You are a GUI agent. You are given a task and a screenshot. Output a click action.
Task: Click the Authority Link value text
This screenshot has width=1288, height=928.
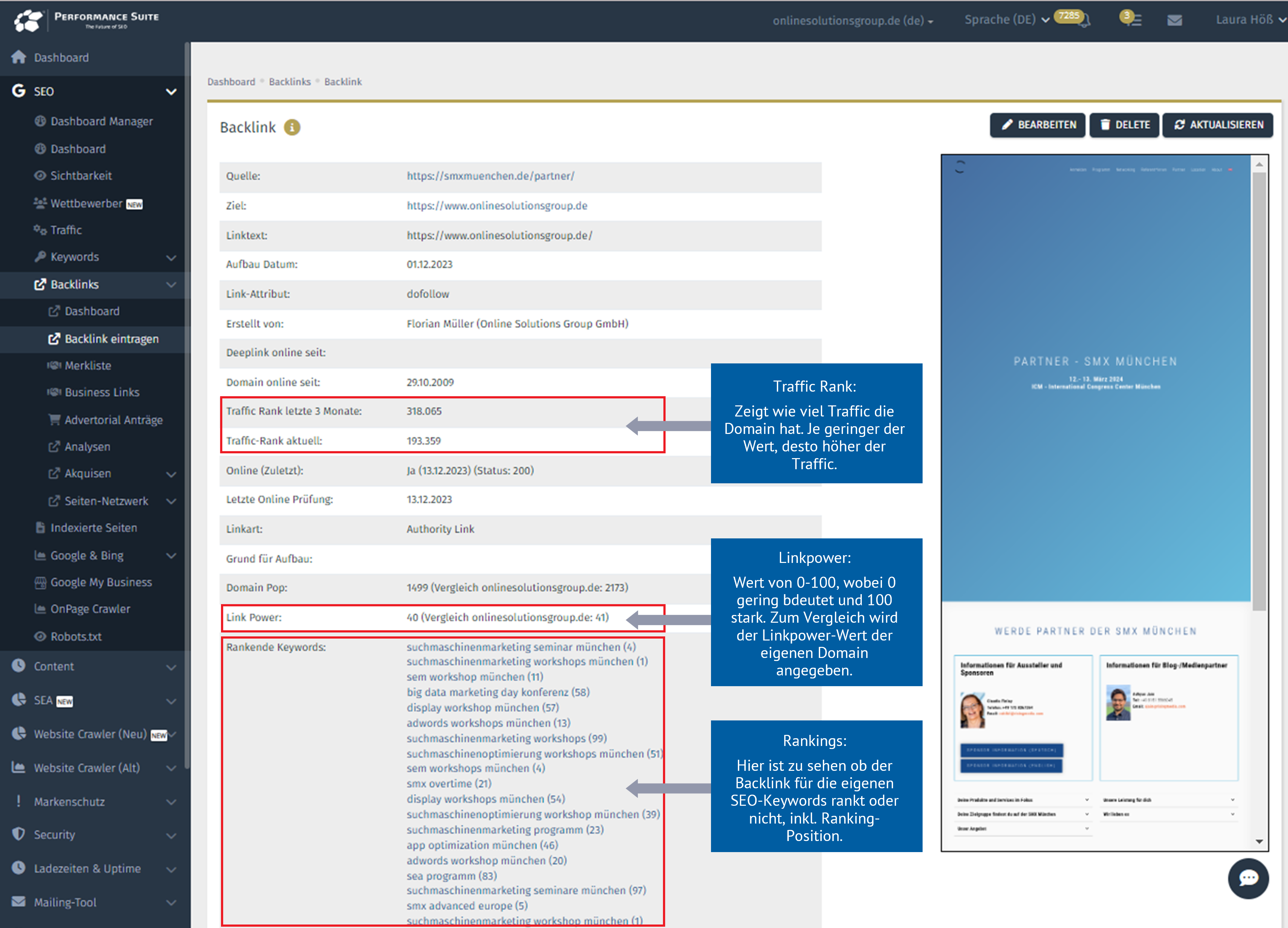440,529
